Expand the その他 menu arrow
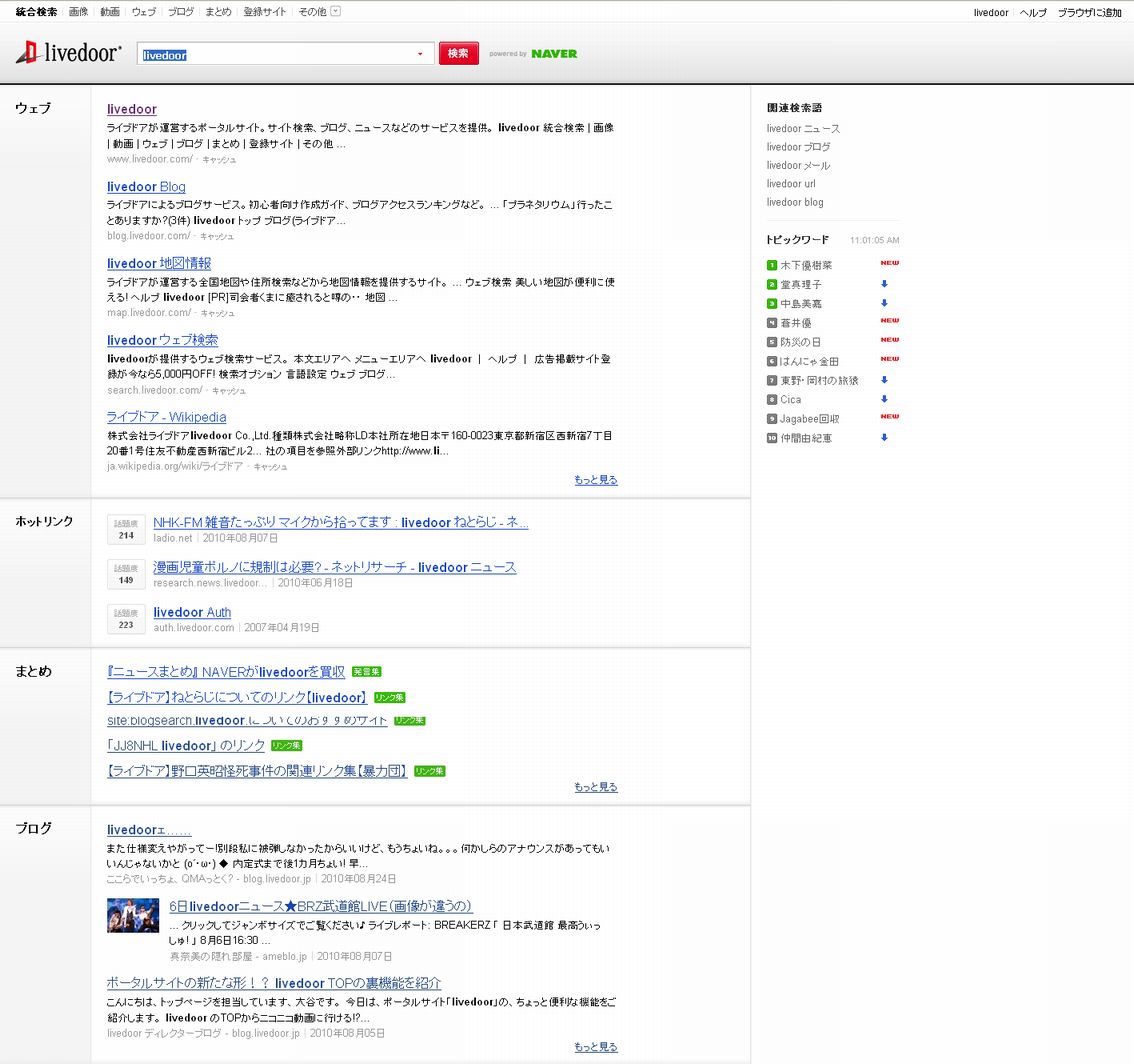Screen dimensions: 1134x1064 pos(336,12)
